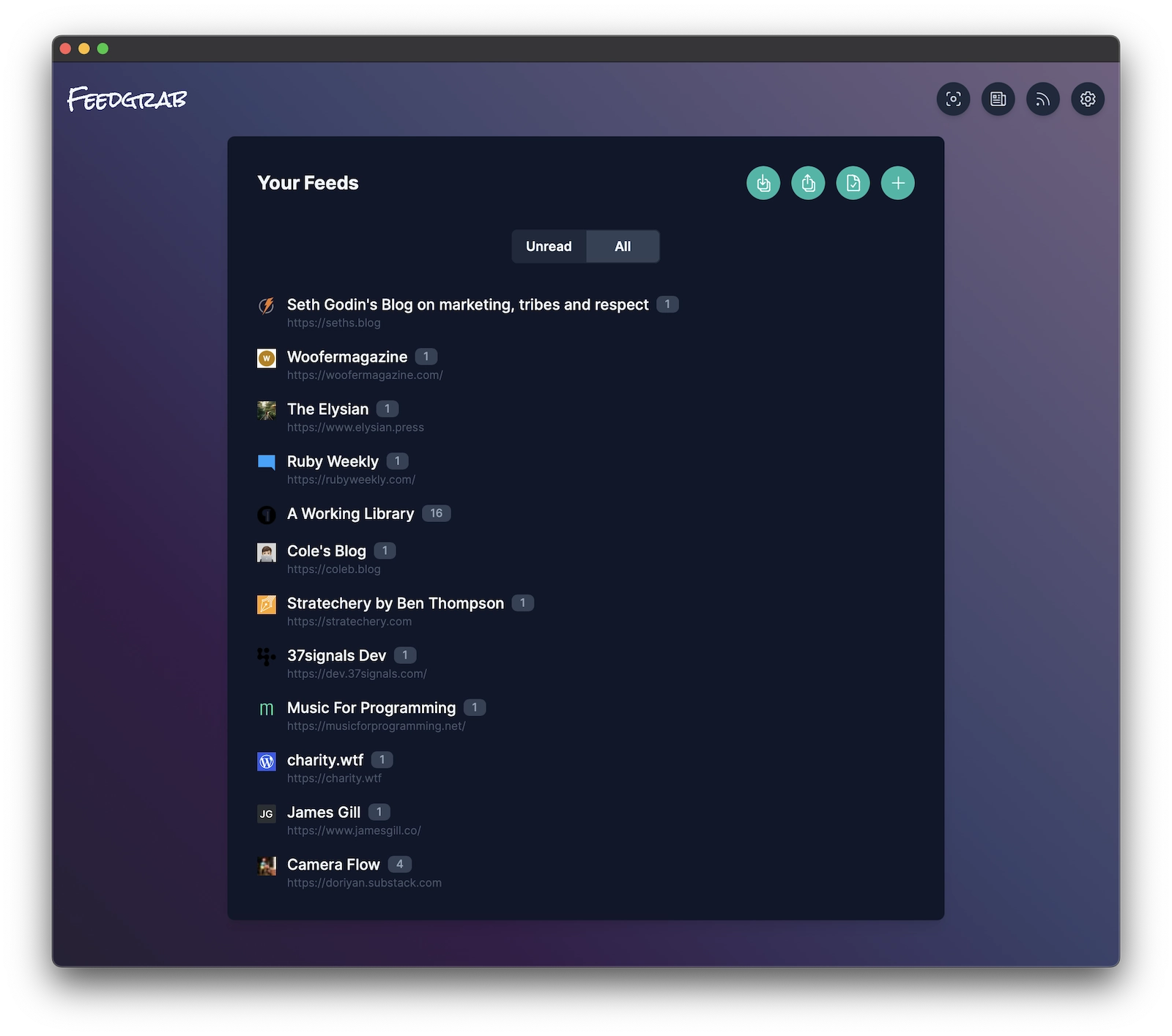Open Settings via the gear icon
This screenshot has width=1172, height=1036.
coord(1087,99)
